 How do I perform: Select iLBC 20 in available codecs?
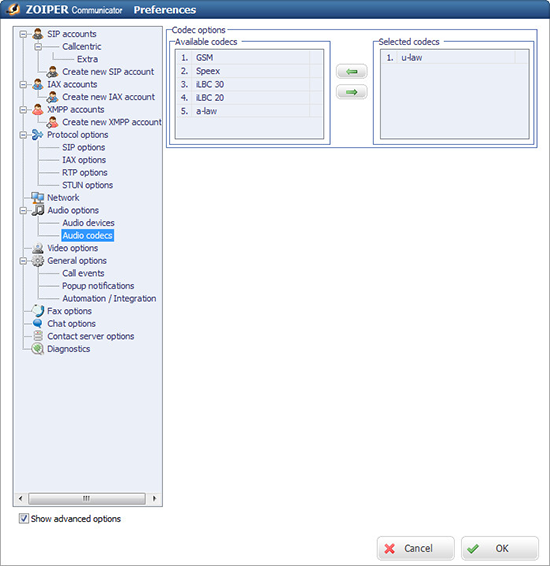[x=249, y=97]
